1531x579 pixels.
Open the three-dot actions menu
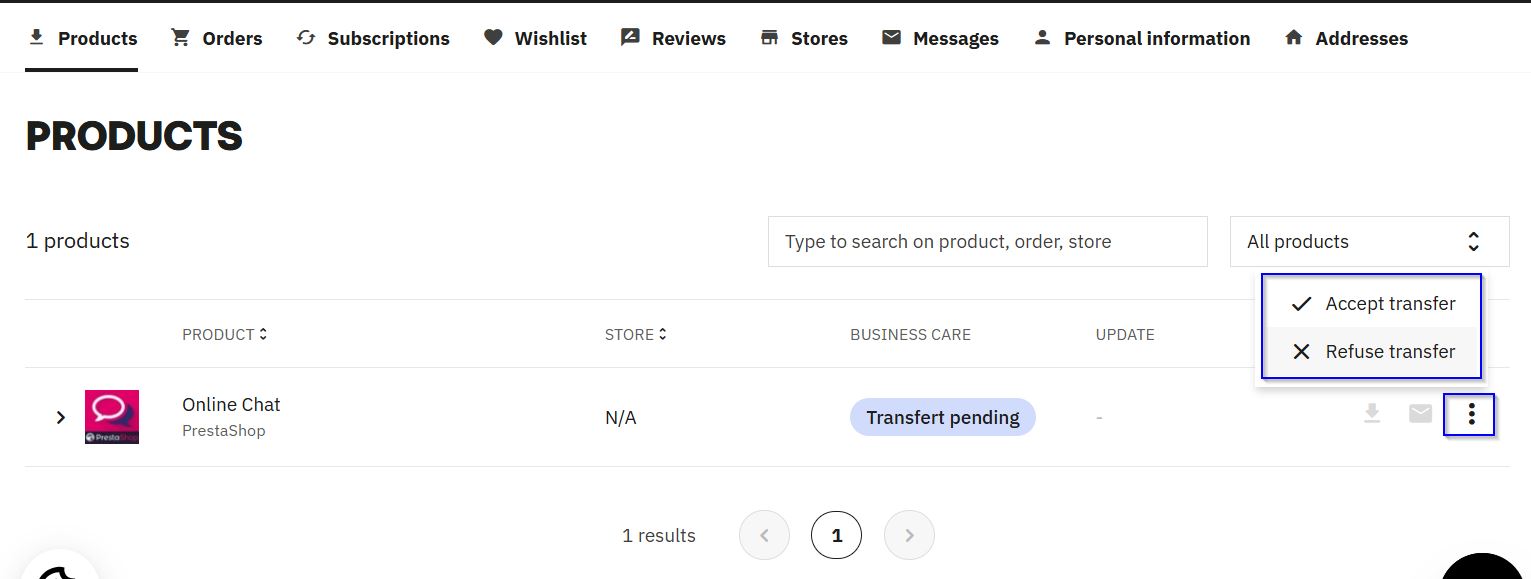point(1470,415)
